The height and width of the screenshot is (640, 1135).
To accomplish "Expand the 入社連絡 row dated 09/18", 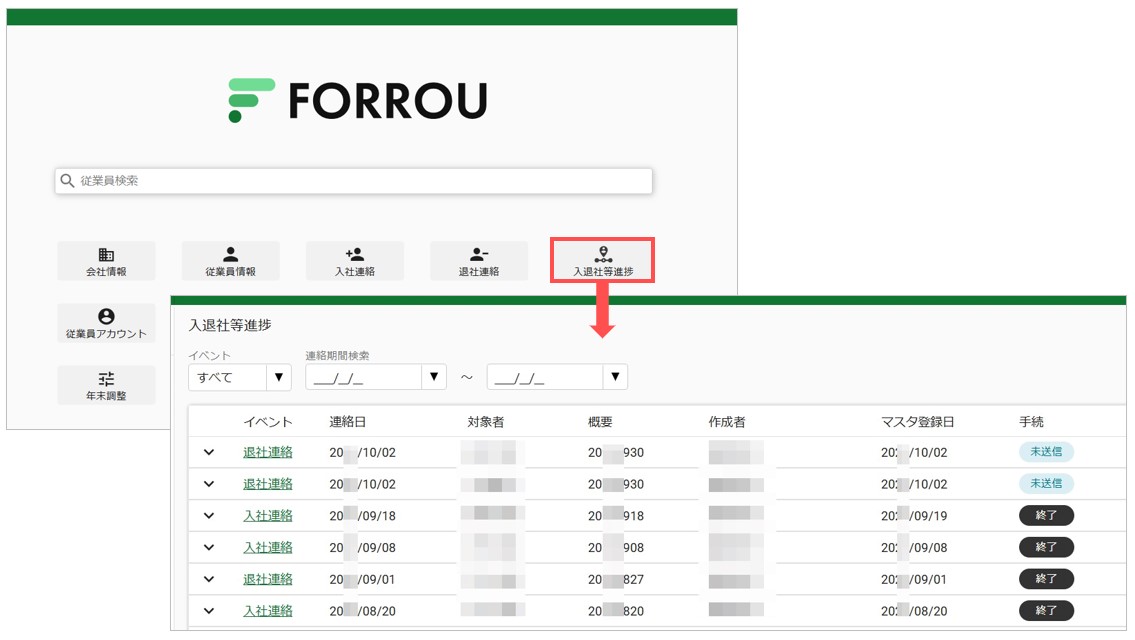I will pyautogui.click(x=209, y=515).
